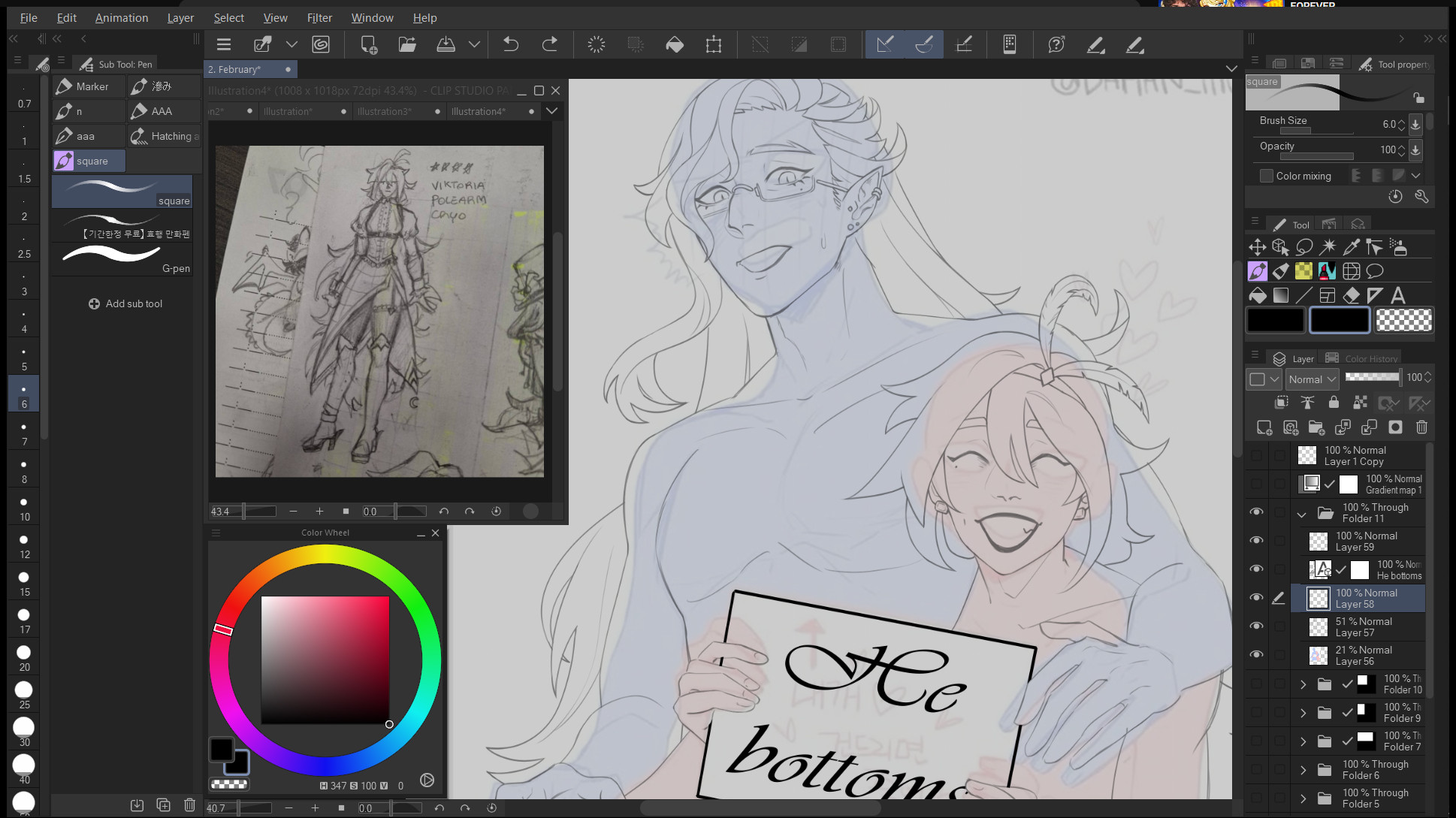Click the Save icon in command bar
Image resolution: width=1456 pixels, height=818 pixels.
(x=446, y=44)
